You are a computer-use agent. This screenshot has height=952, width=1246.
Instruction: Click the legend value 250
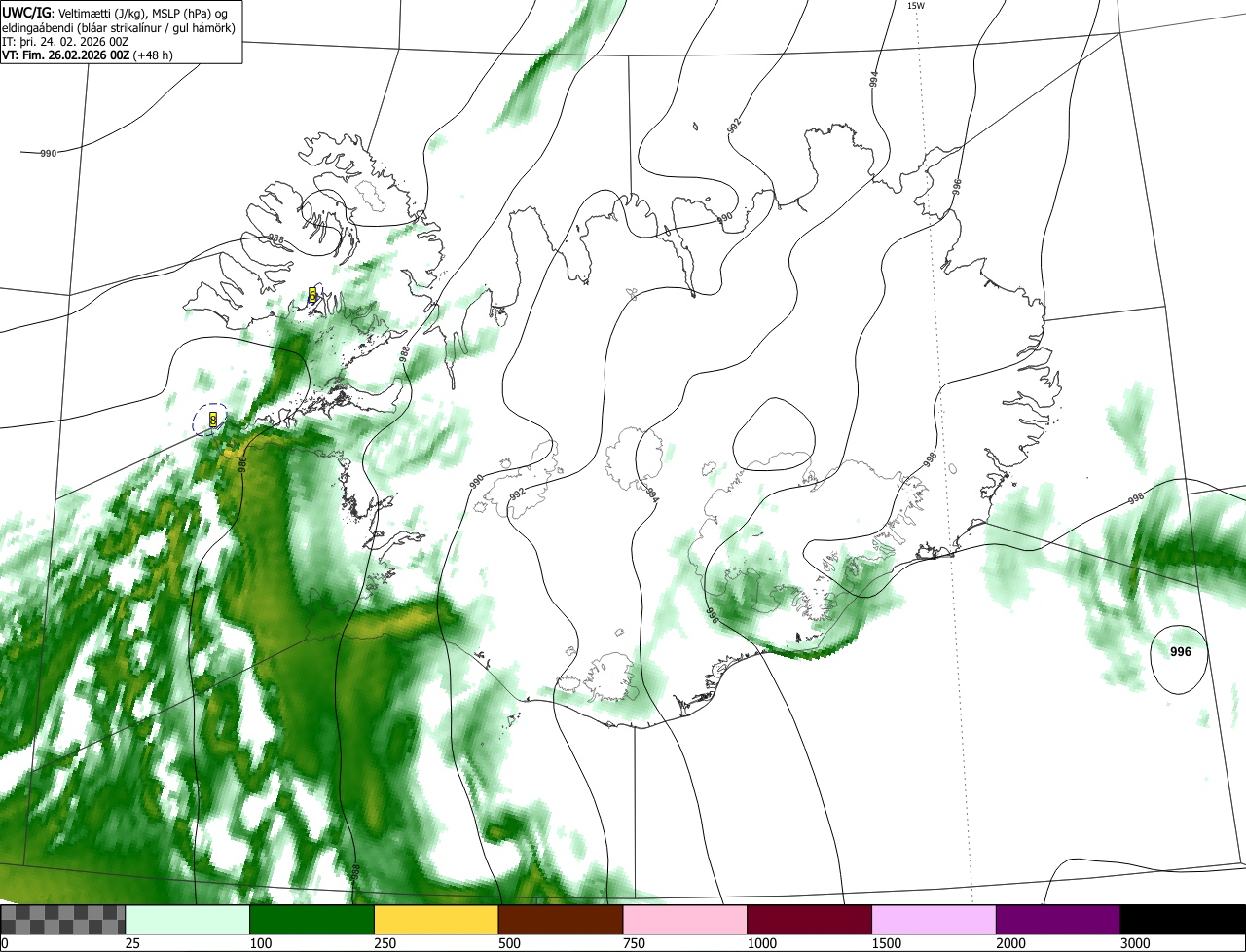(x=385, y=943)
